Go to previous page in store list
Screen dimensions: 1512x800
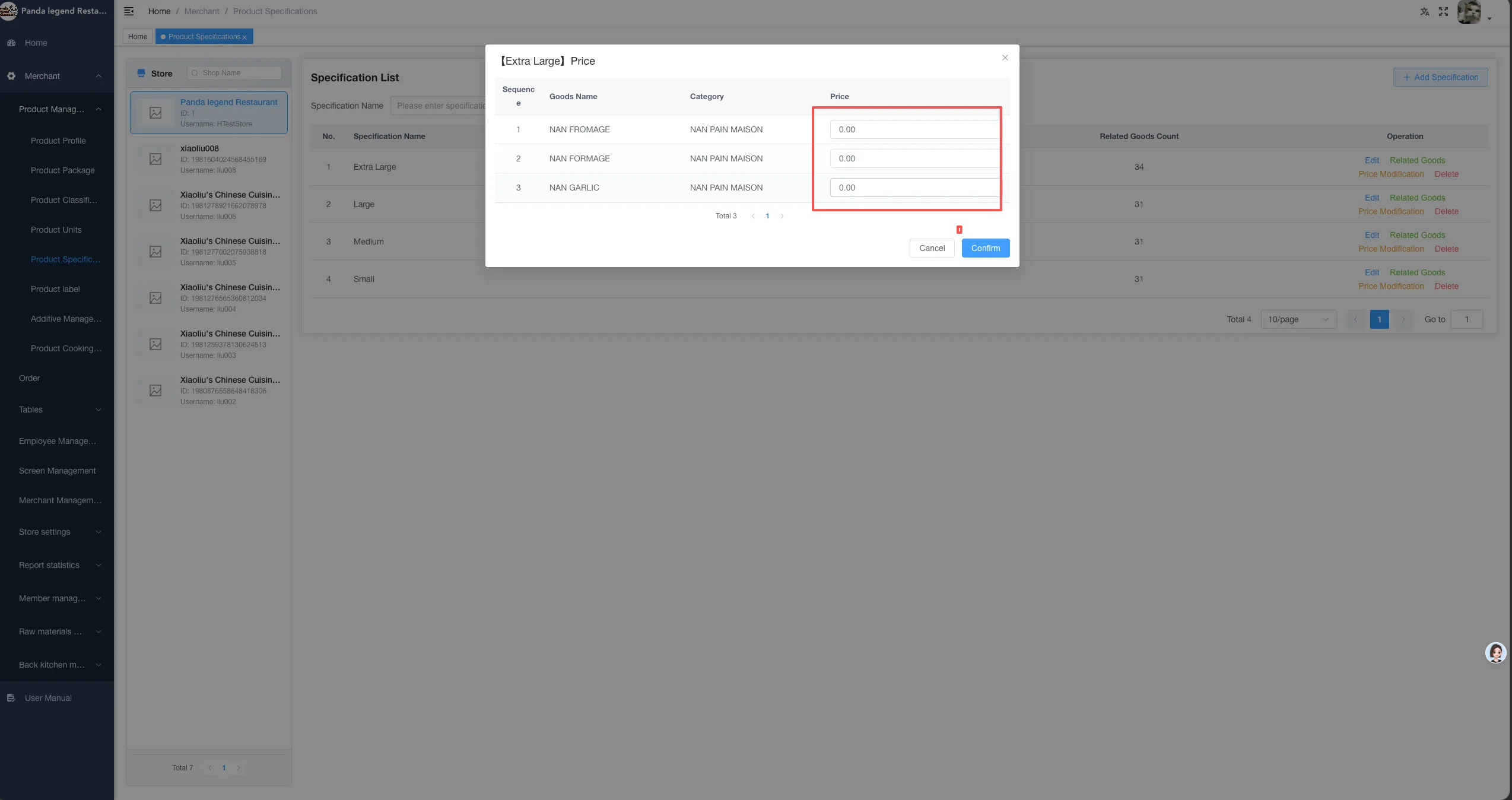point(209,768)
